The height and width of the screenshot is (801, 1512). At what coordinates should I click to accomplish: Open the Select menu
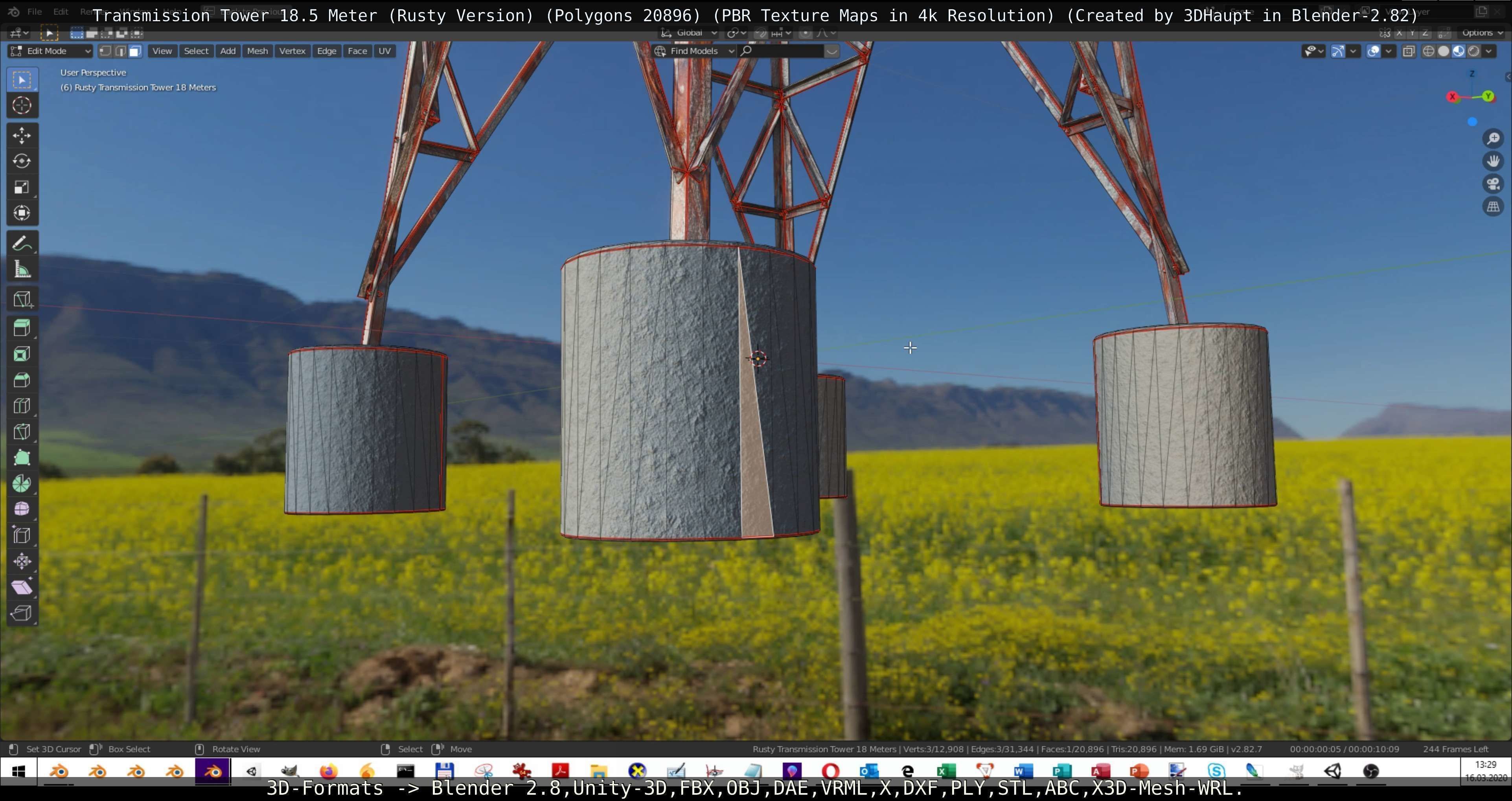(196, 51)
